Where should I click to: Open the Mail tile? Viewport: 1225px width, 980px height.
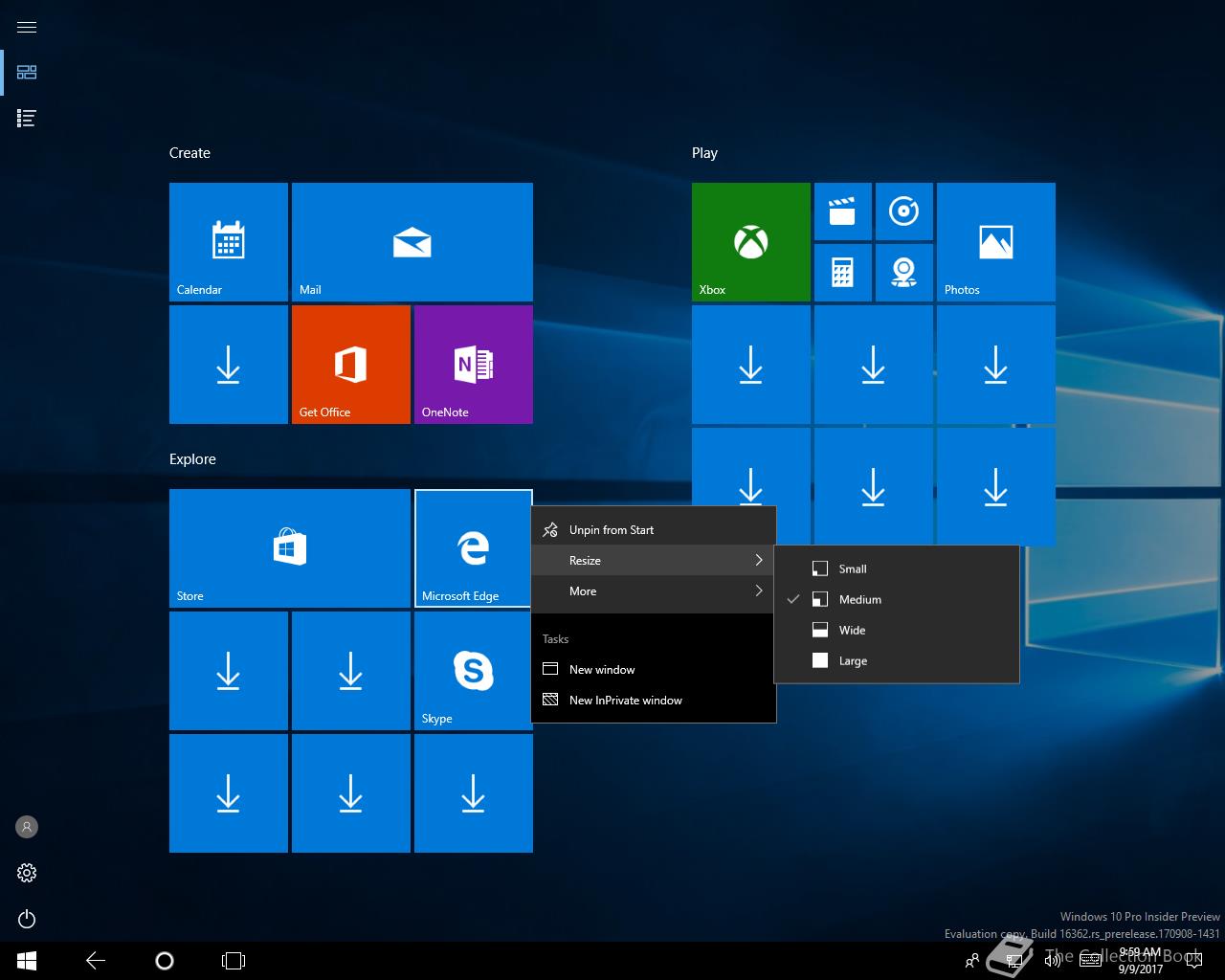[412, 242]
